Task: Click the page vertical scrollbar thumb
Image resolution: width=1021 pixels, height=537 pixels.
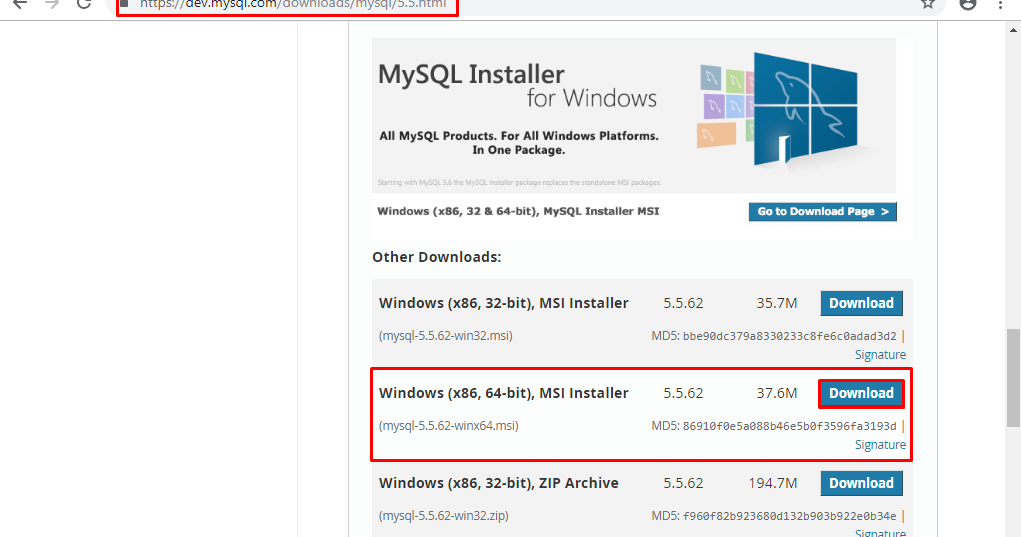Action: [1013, 378]
